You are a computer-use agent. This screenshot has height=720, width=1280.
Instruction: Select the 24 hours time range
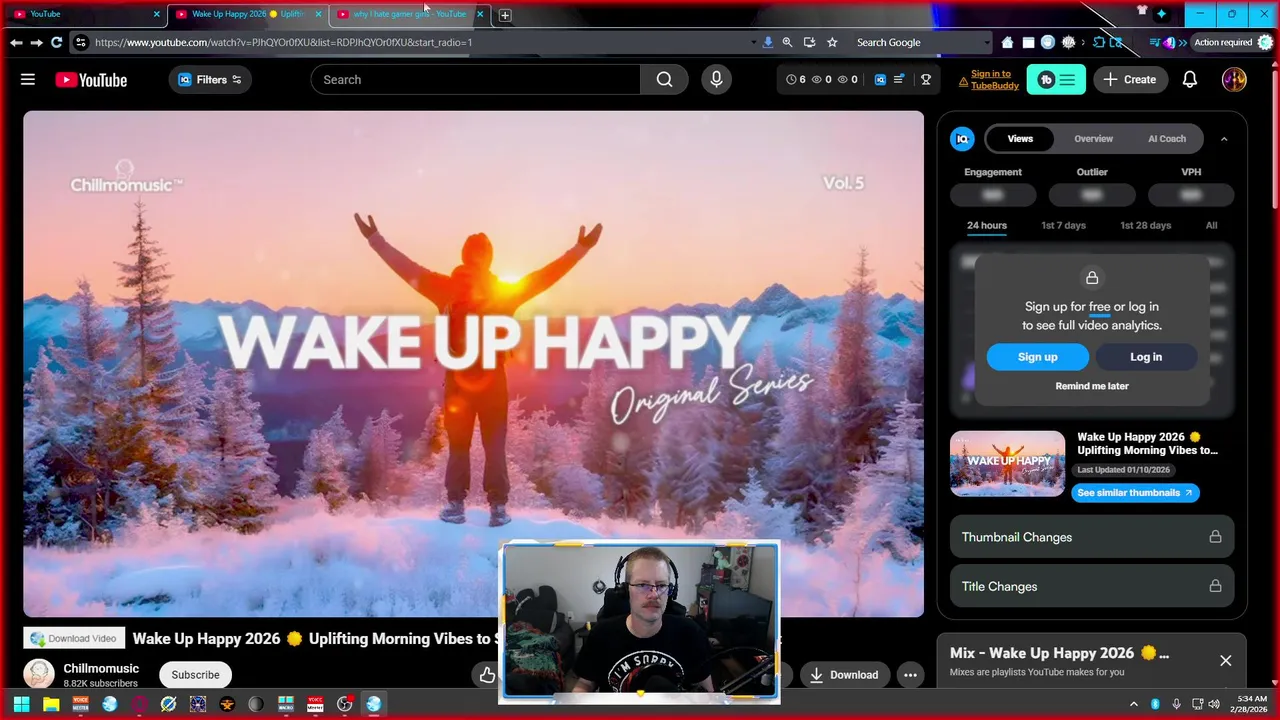click(987, 226)
